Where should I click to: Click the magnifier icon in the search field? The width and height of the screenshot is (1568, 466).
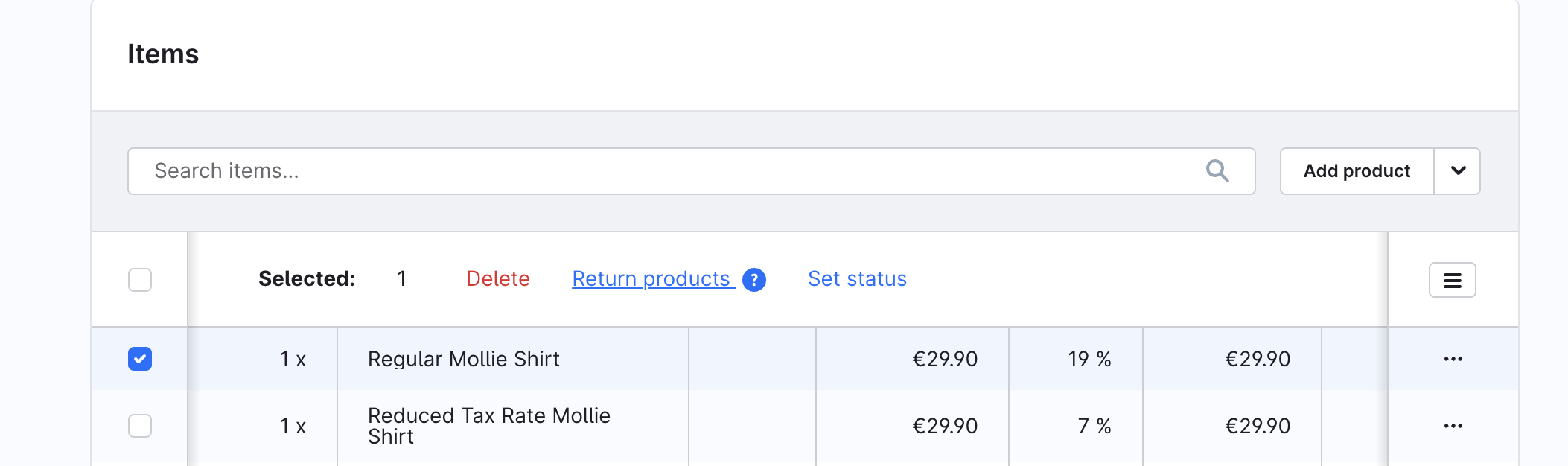1217,171
